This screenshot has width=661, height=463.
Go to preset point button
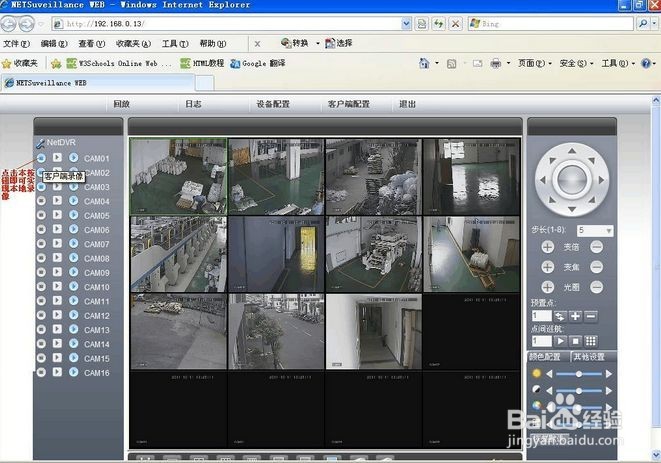click(x=560, y=316)
